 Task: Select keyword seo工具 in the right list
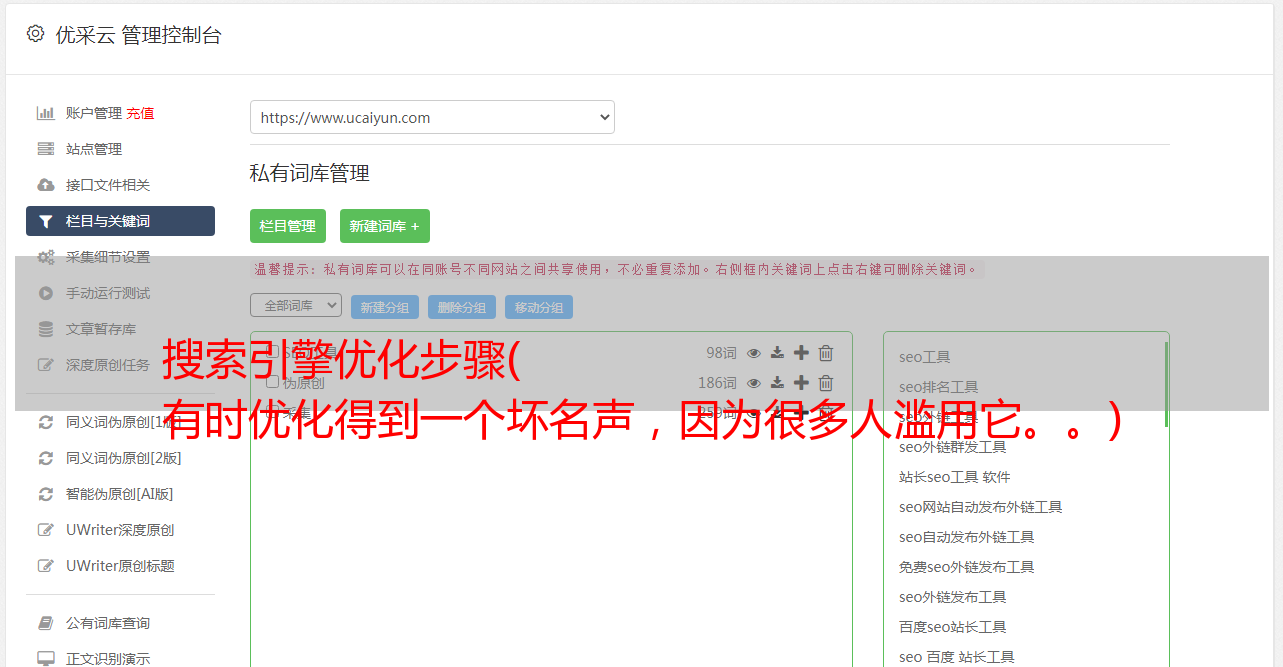tap(924, 357)
